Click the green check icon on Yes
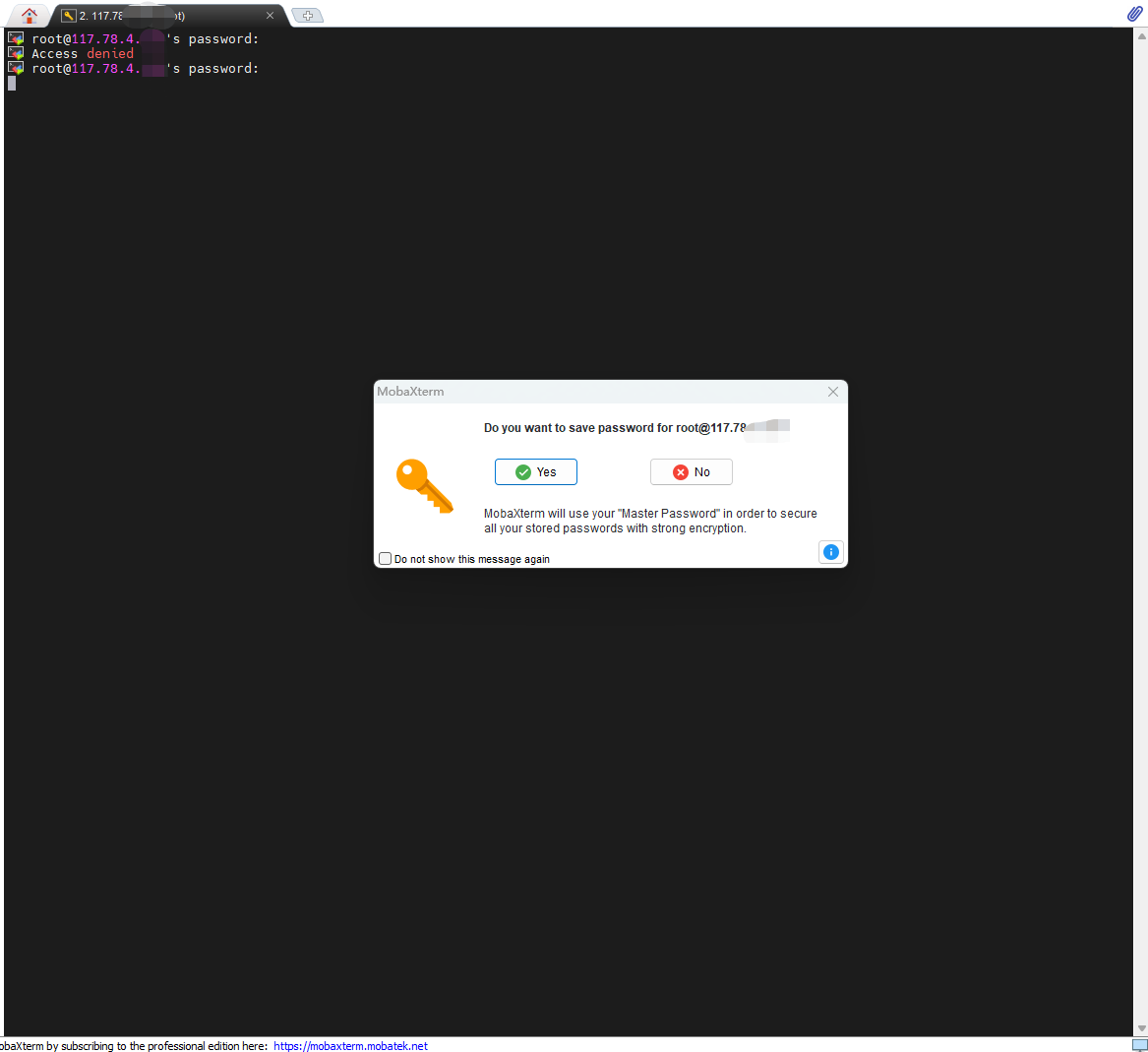Screen dimensions: 1148x1052 click(x=522, y=471)
